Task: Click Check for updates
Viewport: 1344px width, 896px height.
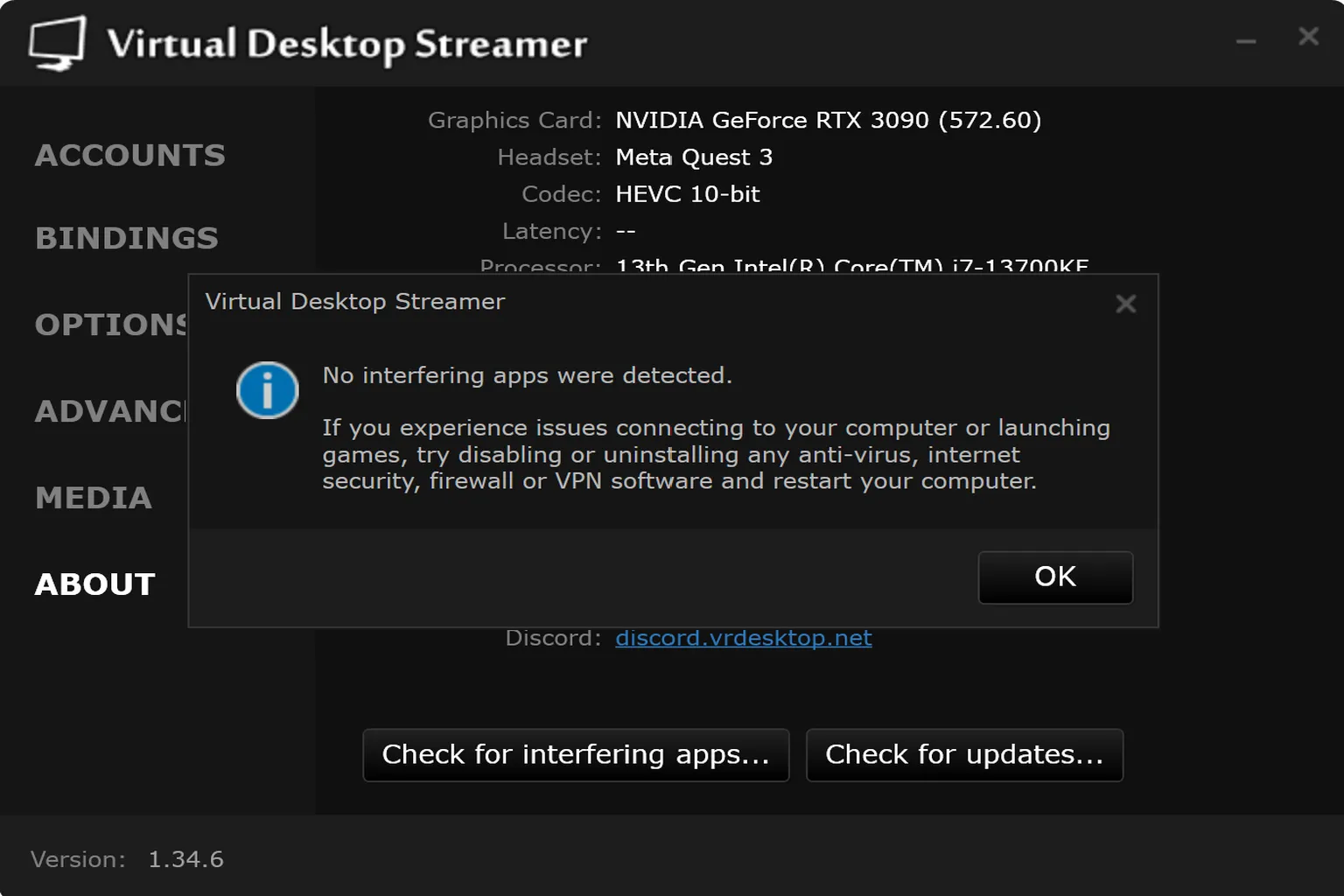Action: click(963, 755)
